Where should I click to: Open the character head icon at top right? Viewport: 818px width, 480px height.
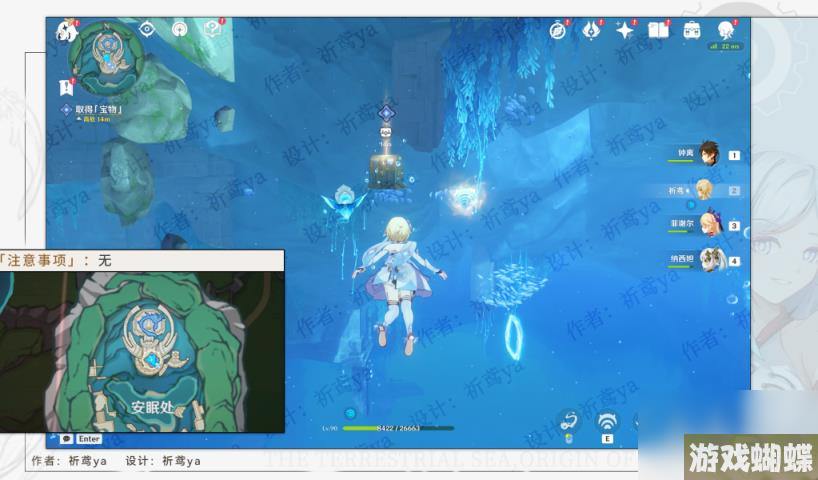[x=725, y=30]
